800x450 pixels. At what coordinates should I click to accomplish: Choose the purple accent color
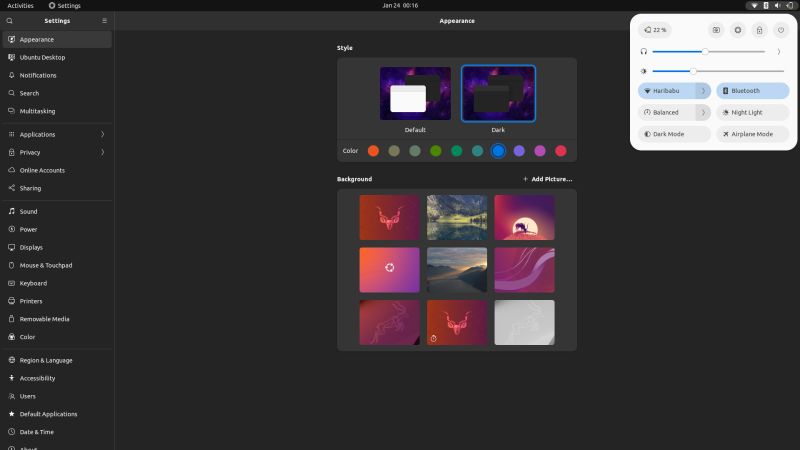(519, 151)
